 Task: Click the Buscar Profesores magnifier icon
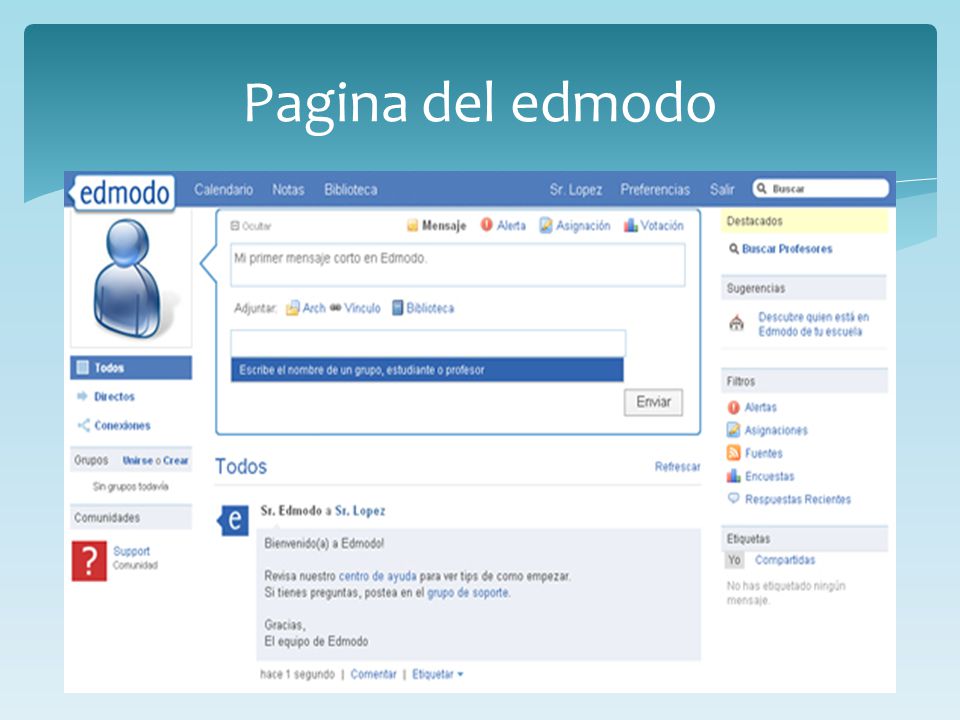[734, 249]
